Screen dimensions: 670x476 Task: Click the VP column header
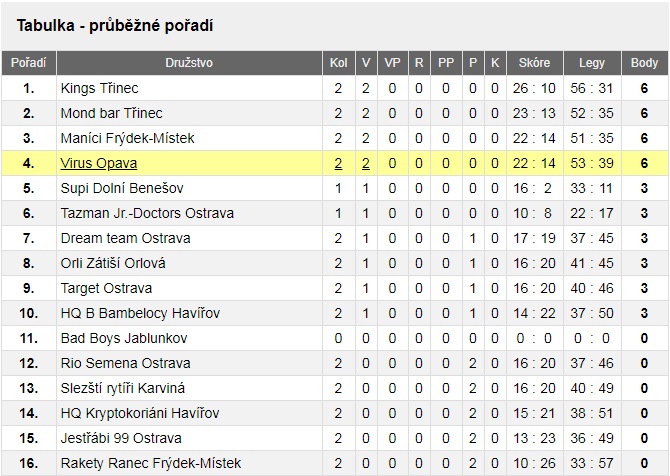click(x=392, y=63)
